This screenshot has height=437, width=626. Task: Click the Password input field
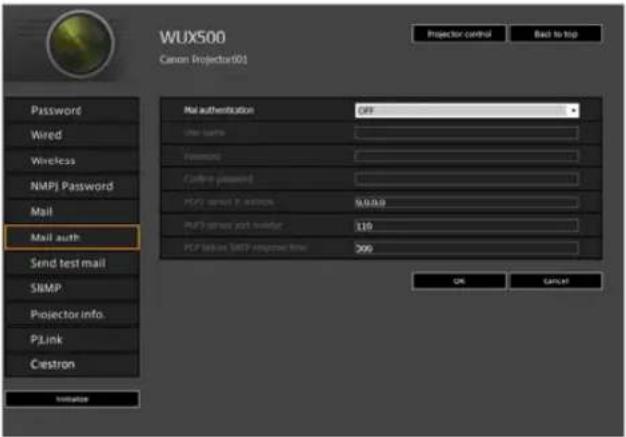click(466, 156)
